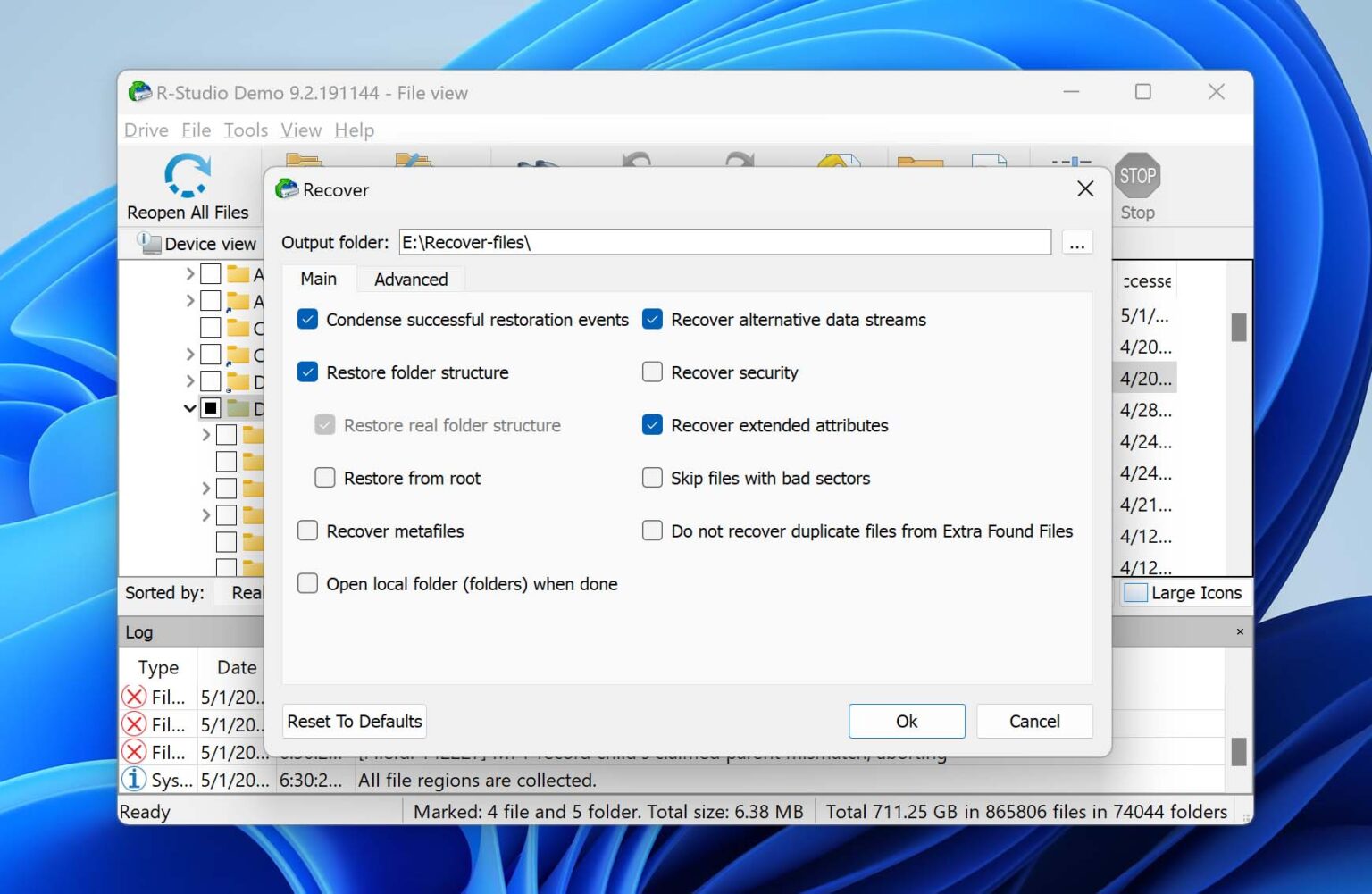The width and height of the screenshot is (1372, 894).
Task: Click the Reopen All Files icon
Action: pos(187,175)
